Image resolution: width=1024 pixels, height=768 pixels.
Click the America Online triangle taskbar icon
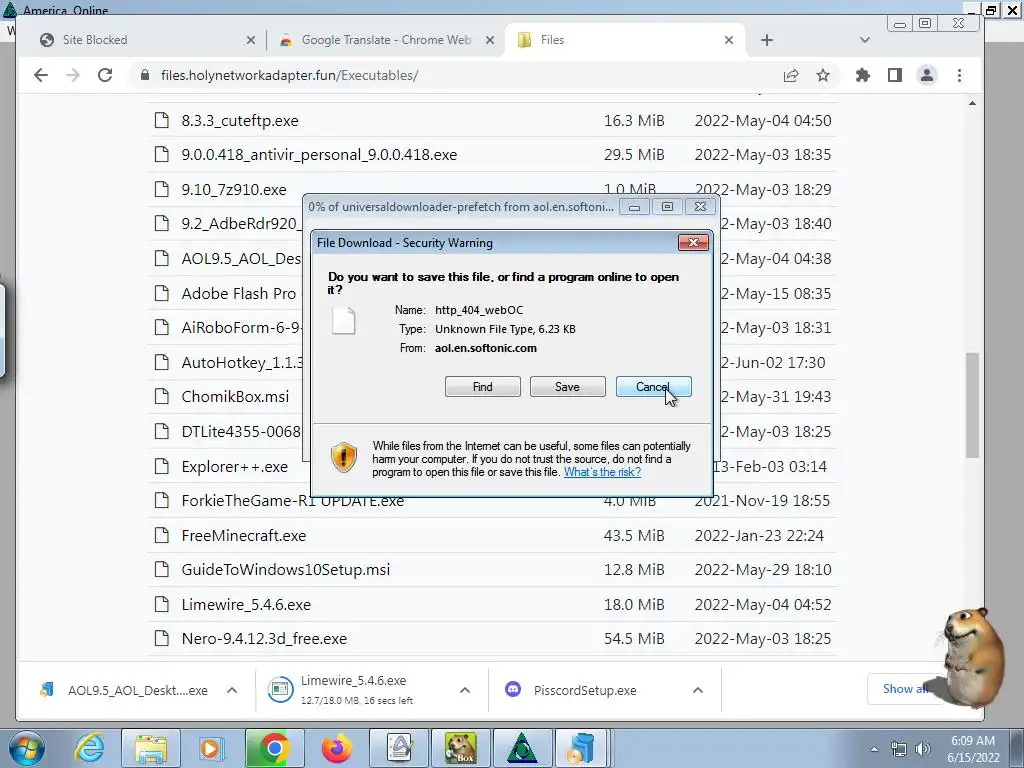point(522,748)
